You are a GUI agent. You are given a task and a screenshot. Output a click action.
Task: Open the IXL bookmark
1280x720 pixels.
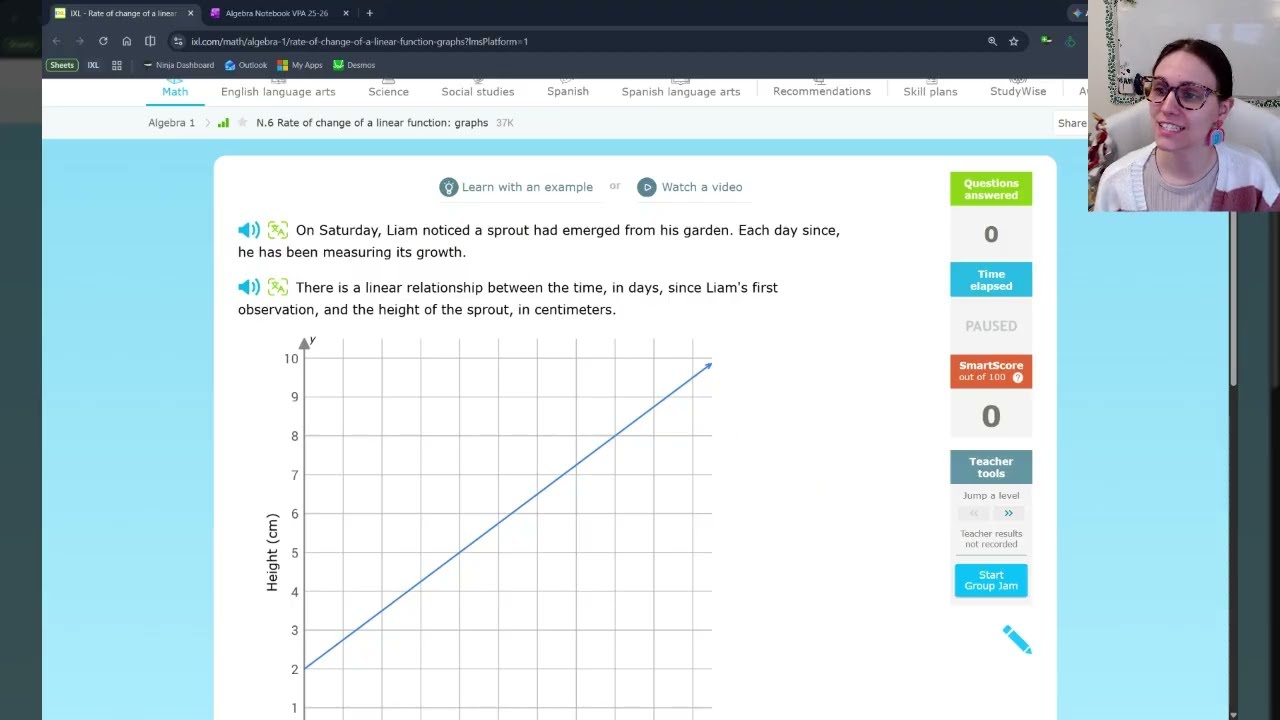click(x=93, y=65)
